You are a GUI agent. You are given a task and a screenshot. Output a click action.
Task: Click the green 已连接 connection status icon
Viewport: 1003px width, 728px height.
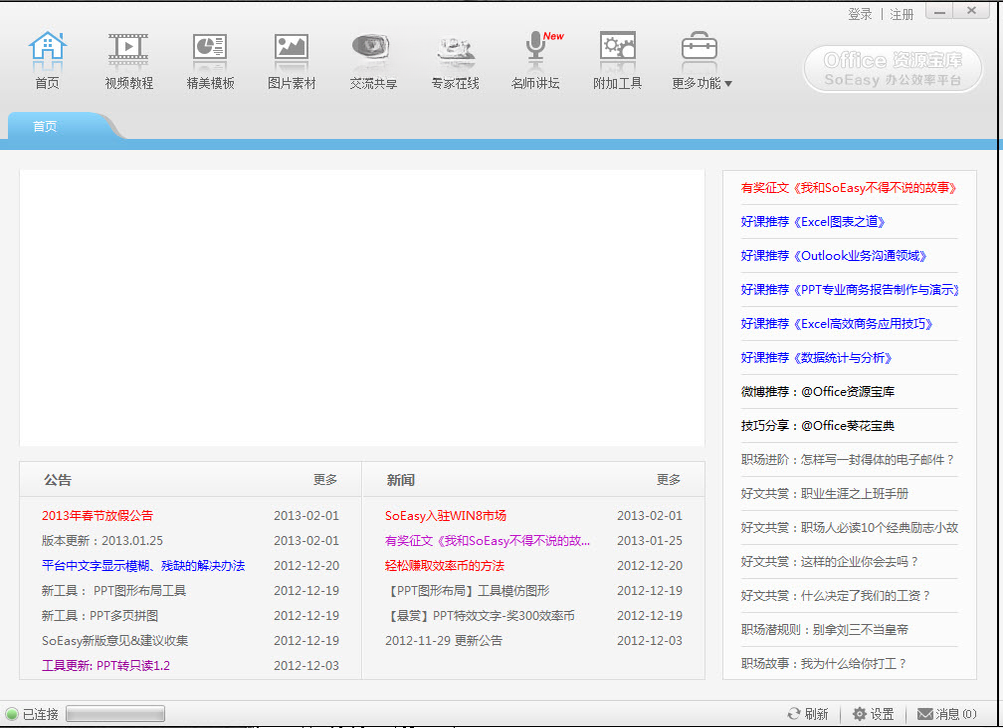12,714
